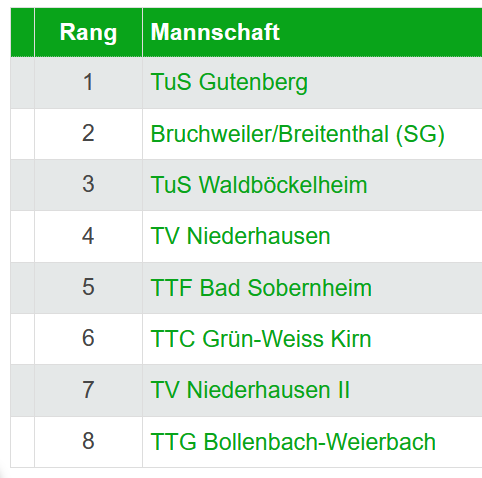Open Bruchweiler/Breitenthal (SG) team page
482x478 pixels.
click(x=297, y=134)
